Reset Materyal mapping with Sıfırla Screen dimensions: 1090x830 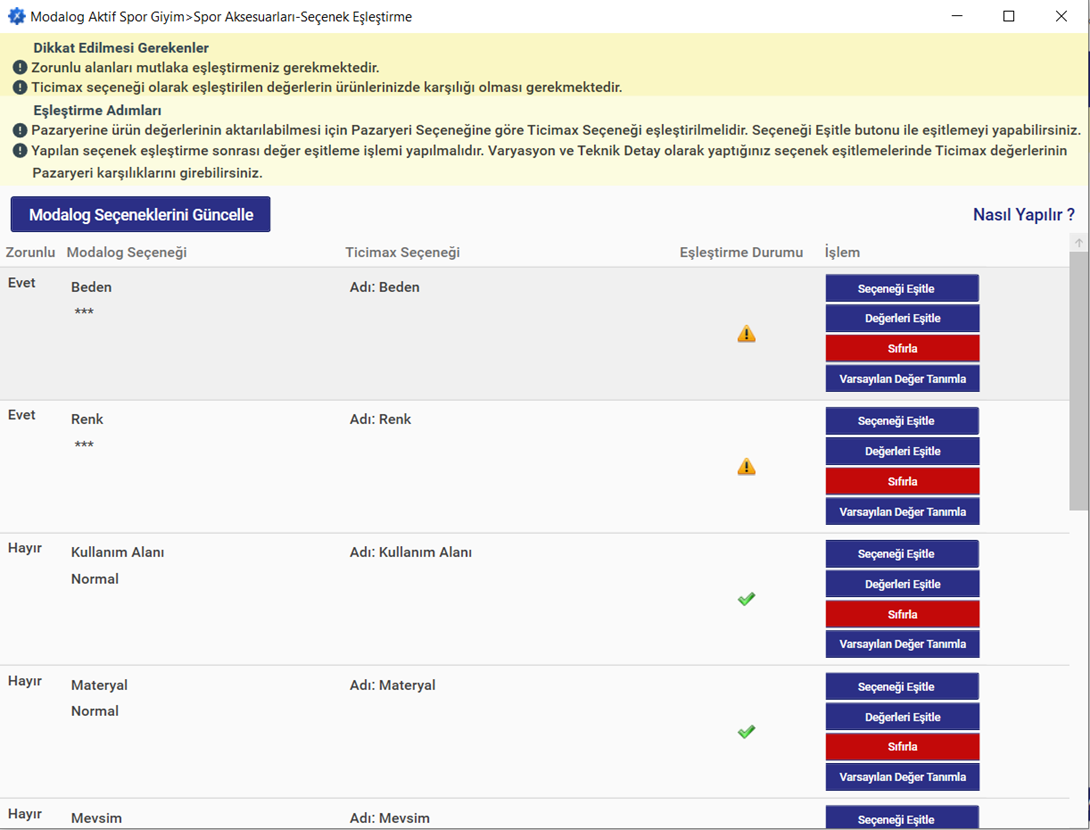[x=902, y=747]
